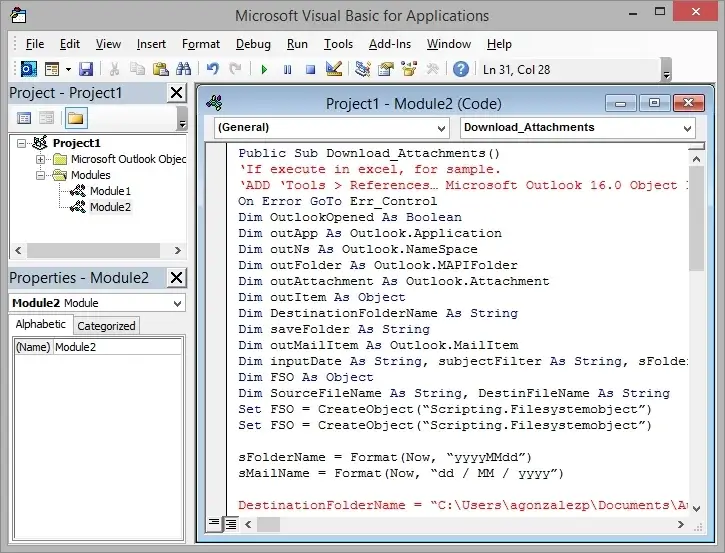The height and width of the screenshot is (553, 725).
Task: Open the File menu
Action: (35, 44)
